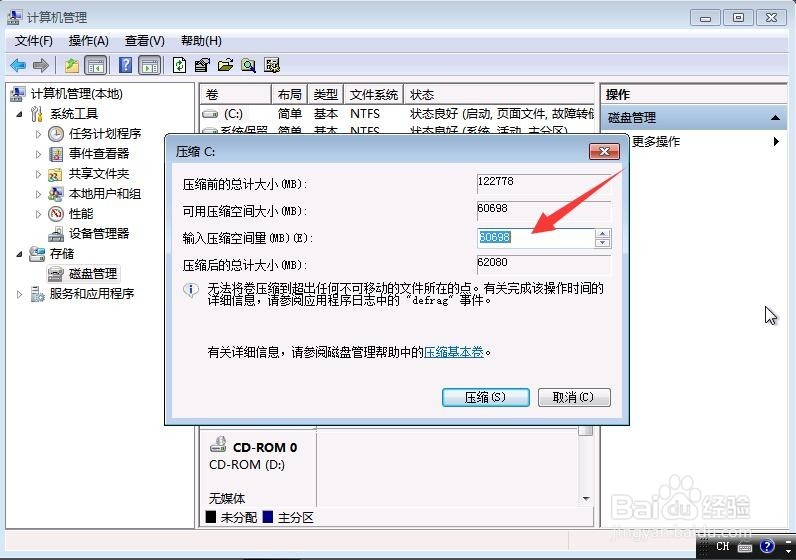This screenshot has width=796, height=560.
Task: Click the 未分配 black legend swatch
Action: 211,517
